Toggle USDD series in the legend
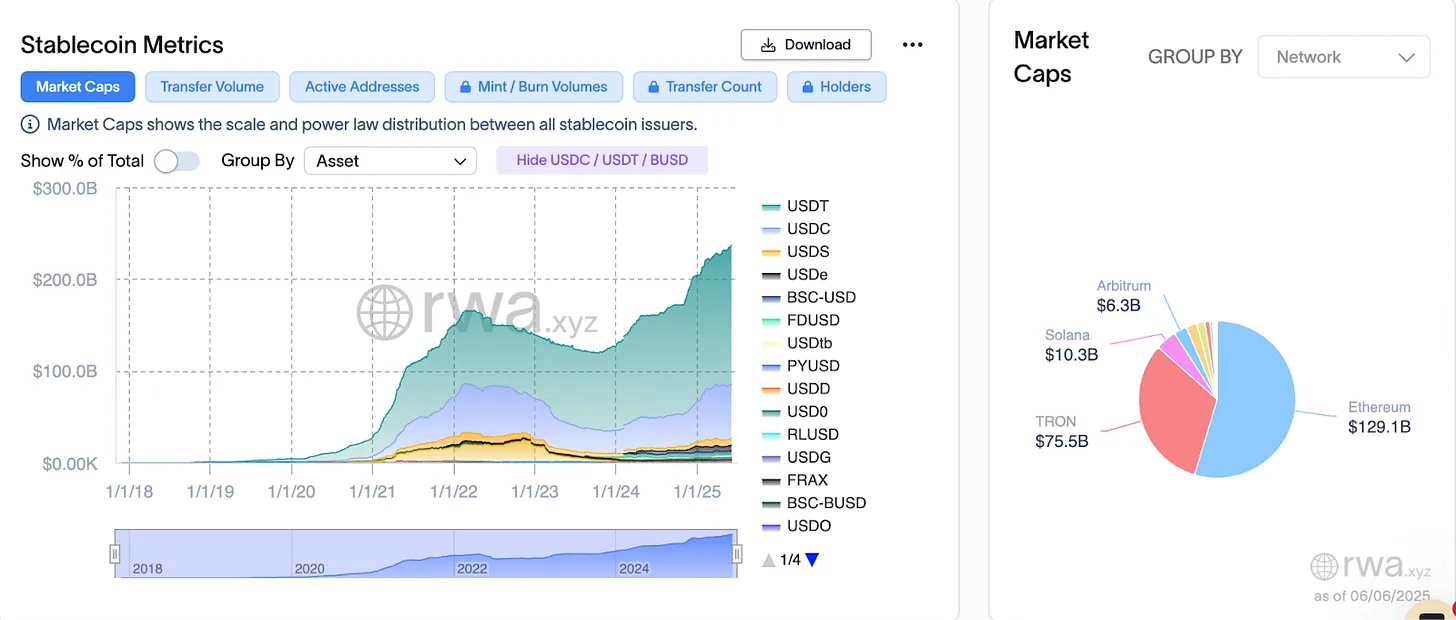This screenshot has width=1456, height=620. coord(794,389)
